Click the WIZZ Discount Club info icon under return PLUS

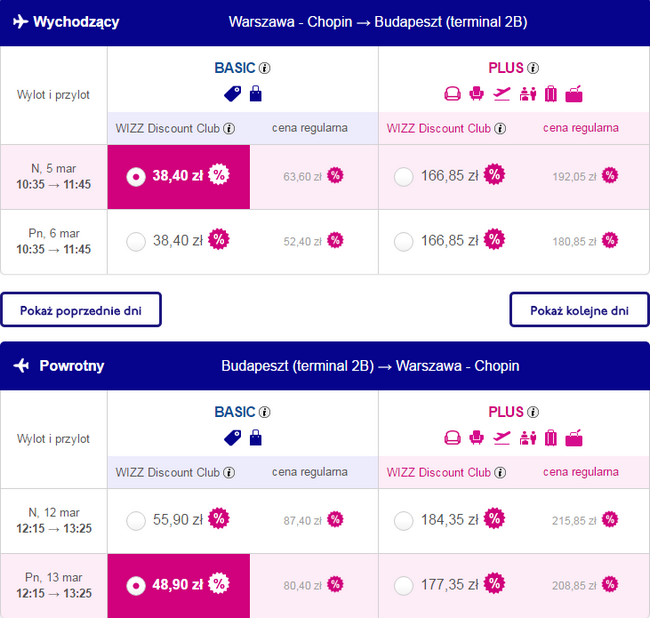[x=499, y=472]
